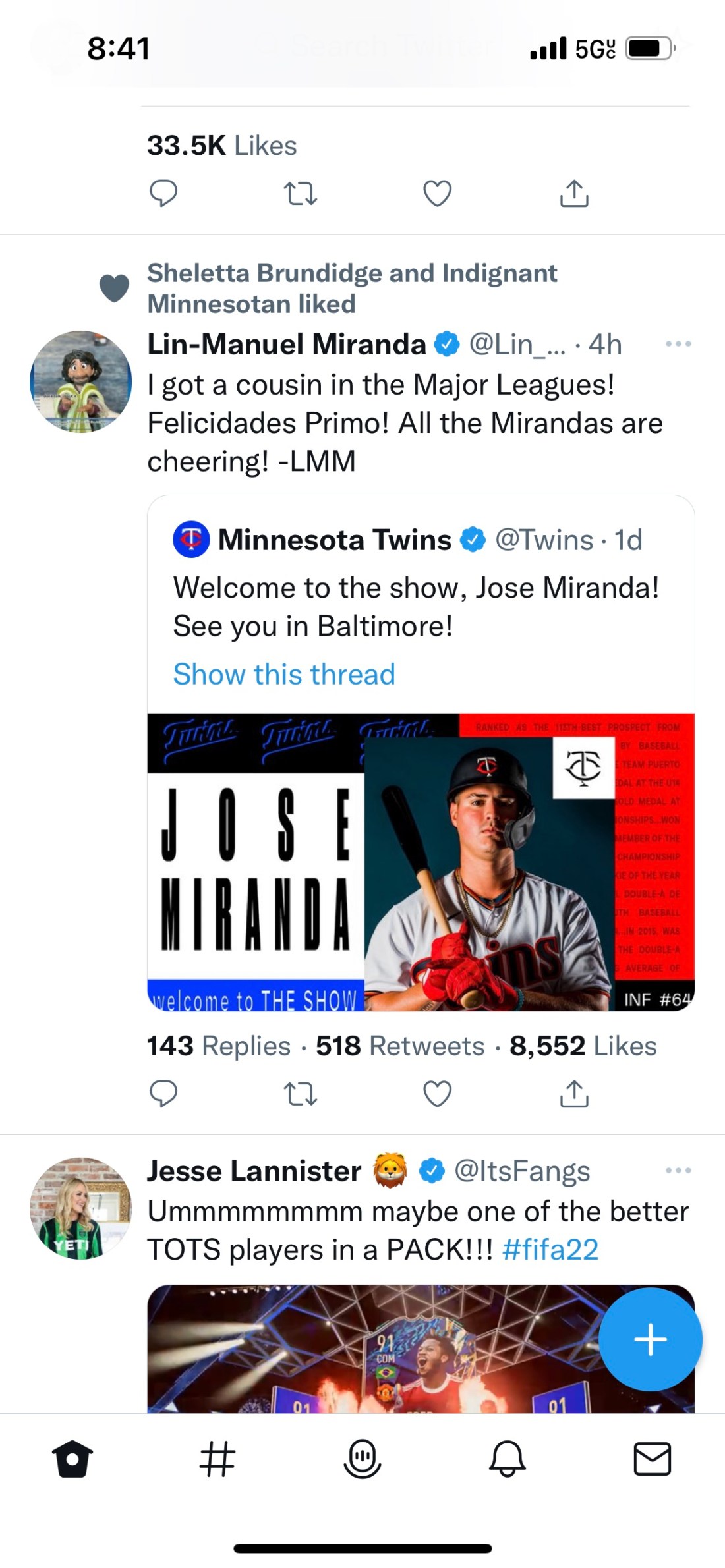Open direct messages envelope tab
The image size is (725, 1568).
[652, 1459]
